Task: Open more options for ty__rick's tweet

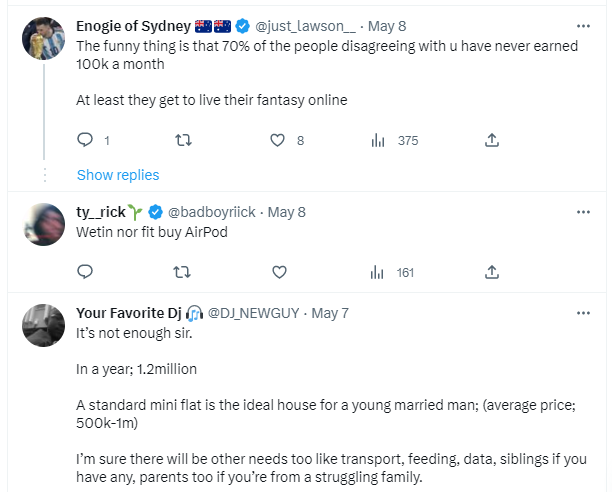Action: tap(584, 212)
